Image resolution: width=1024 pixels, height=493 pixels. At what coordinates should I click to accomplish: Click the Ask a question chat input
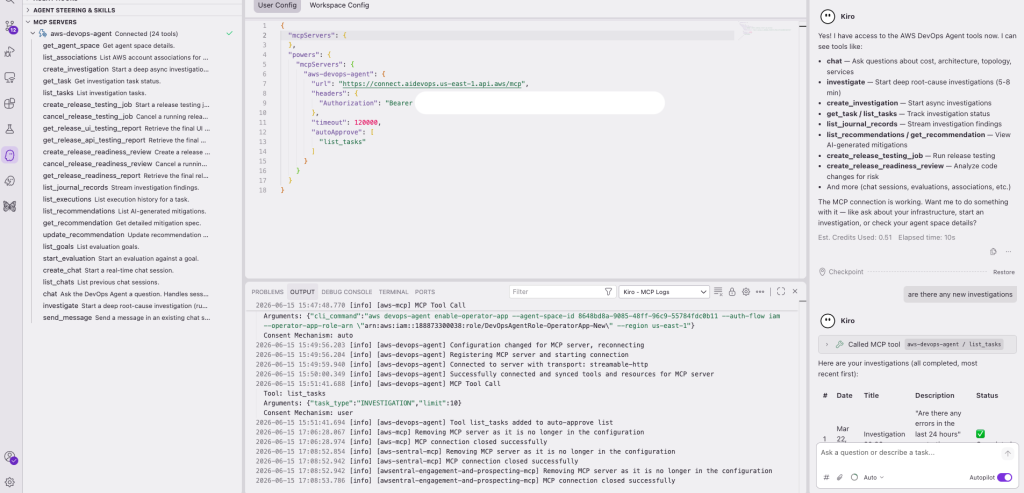[909, 453]
